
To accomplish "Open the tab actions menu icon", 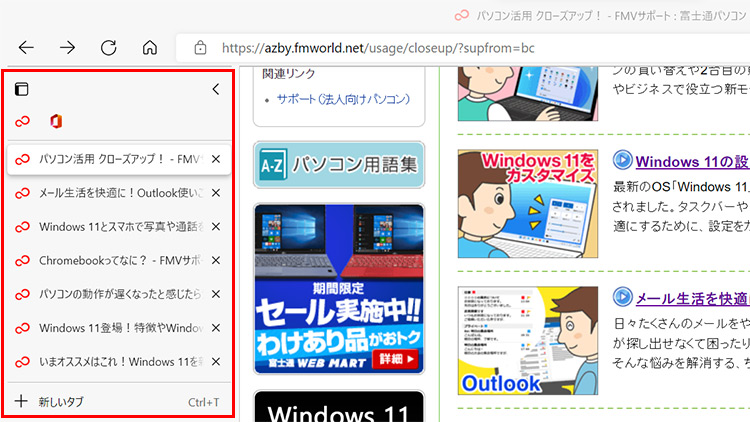I will pos(21,89).
